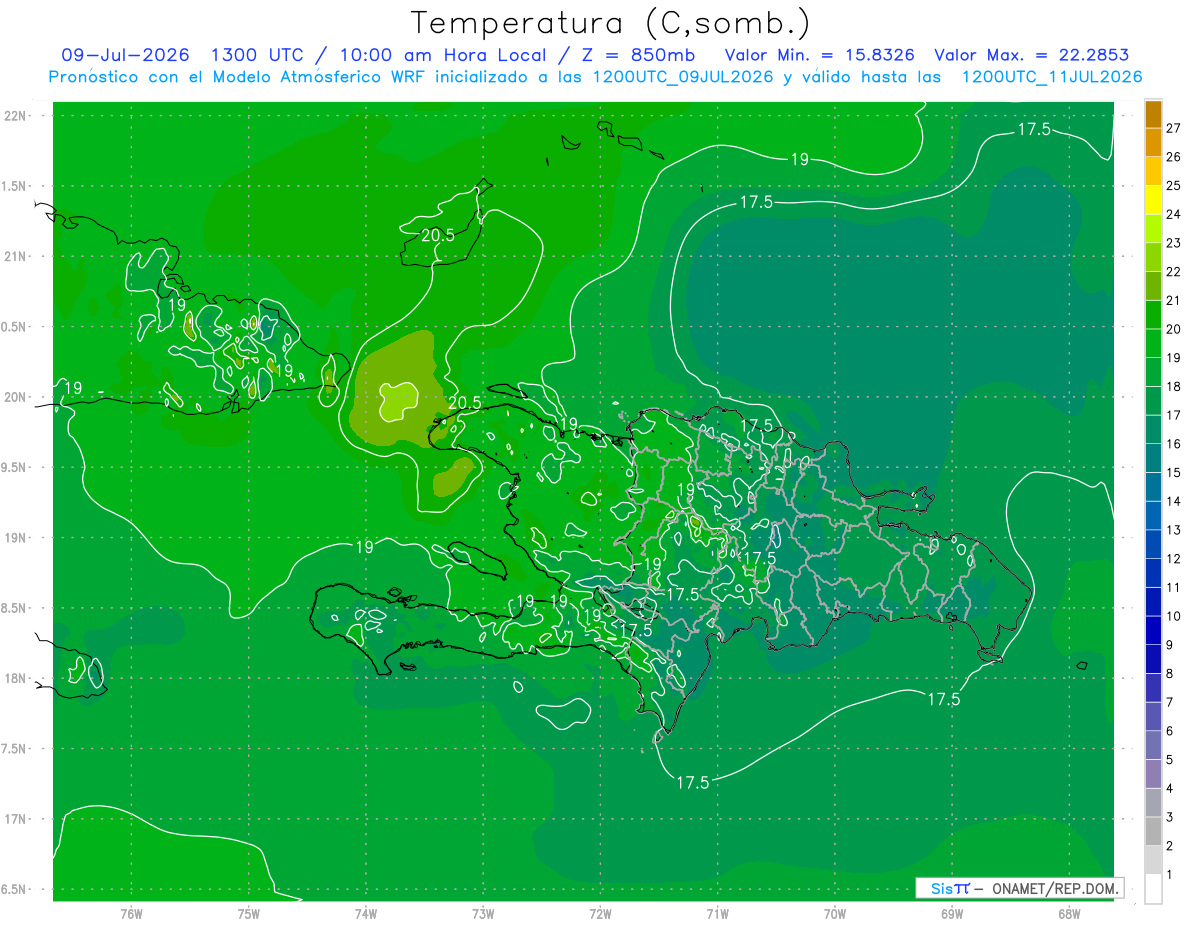Click the "17.5" contour label south of Hispaniola near 71W
Image resolution: width=1200 pixels, height=927 pixels.
692,782
